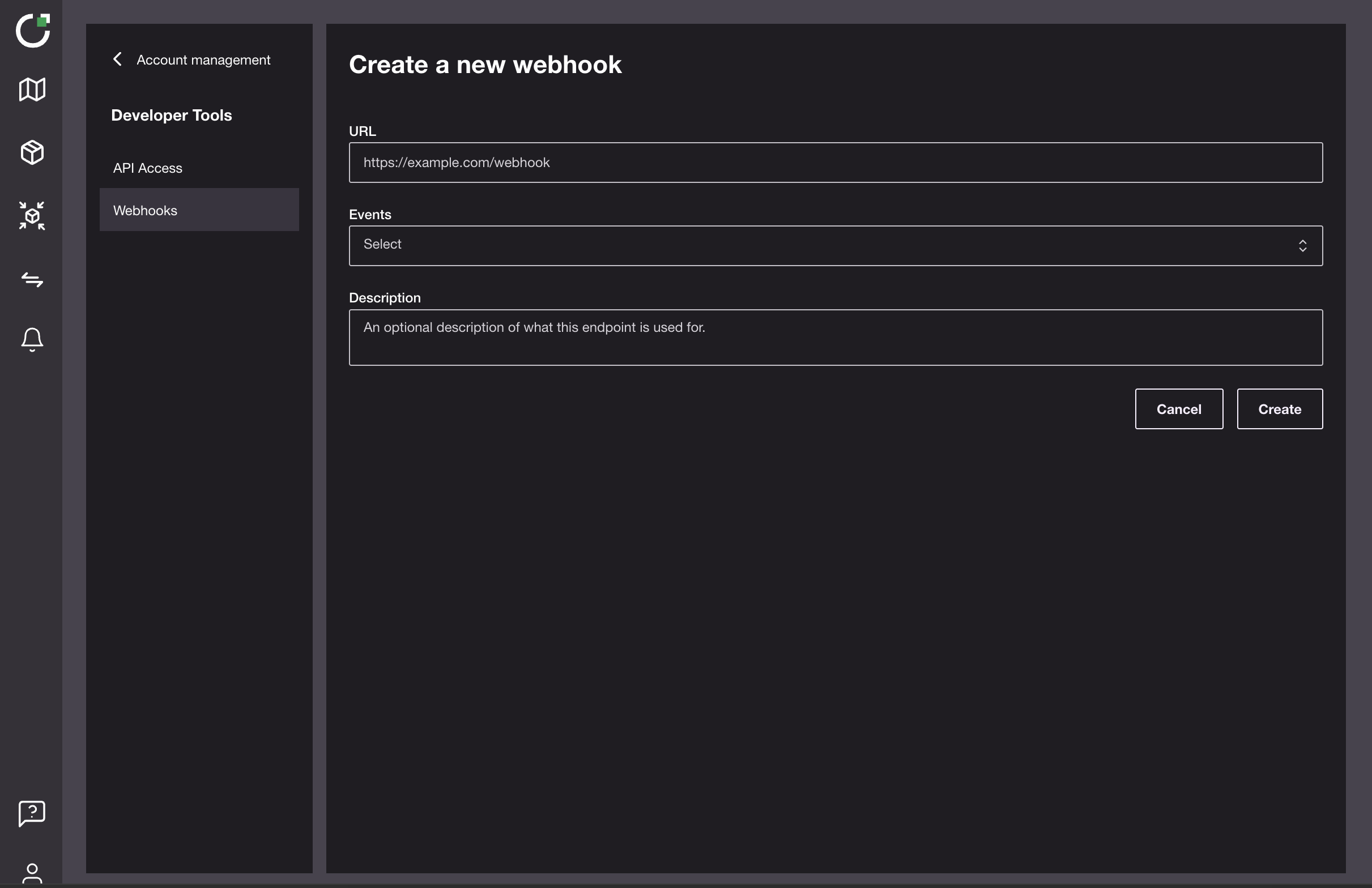Open user profile icon
Screen dimensions: 1372x888
pyautogui.click(x=32, y=873)
